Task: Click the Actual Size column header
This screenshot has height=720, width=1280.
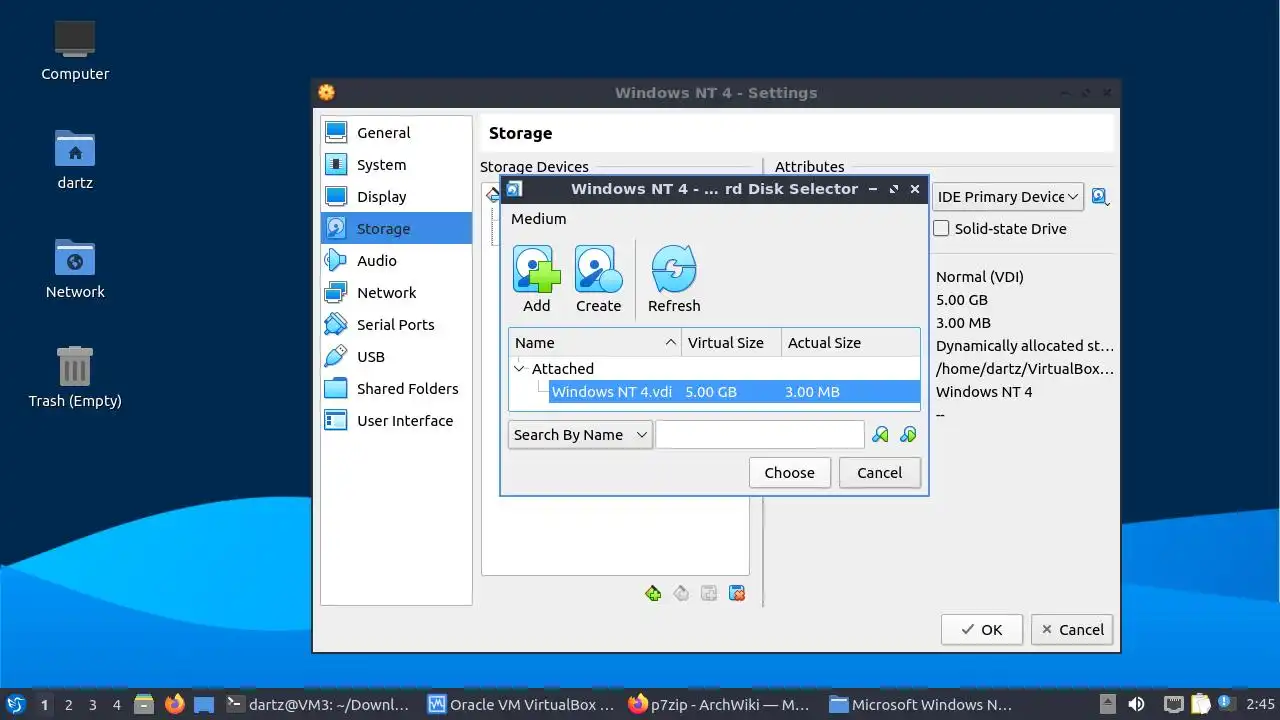Action: 851,342
